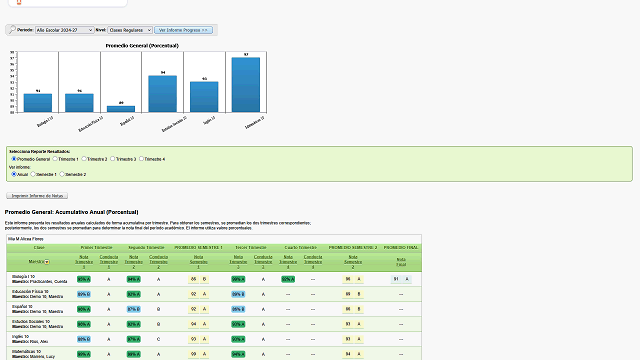Select the Matemáticas 10 class row
The height and width of the screenshot is (360, 640).
tap(214, 354)
